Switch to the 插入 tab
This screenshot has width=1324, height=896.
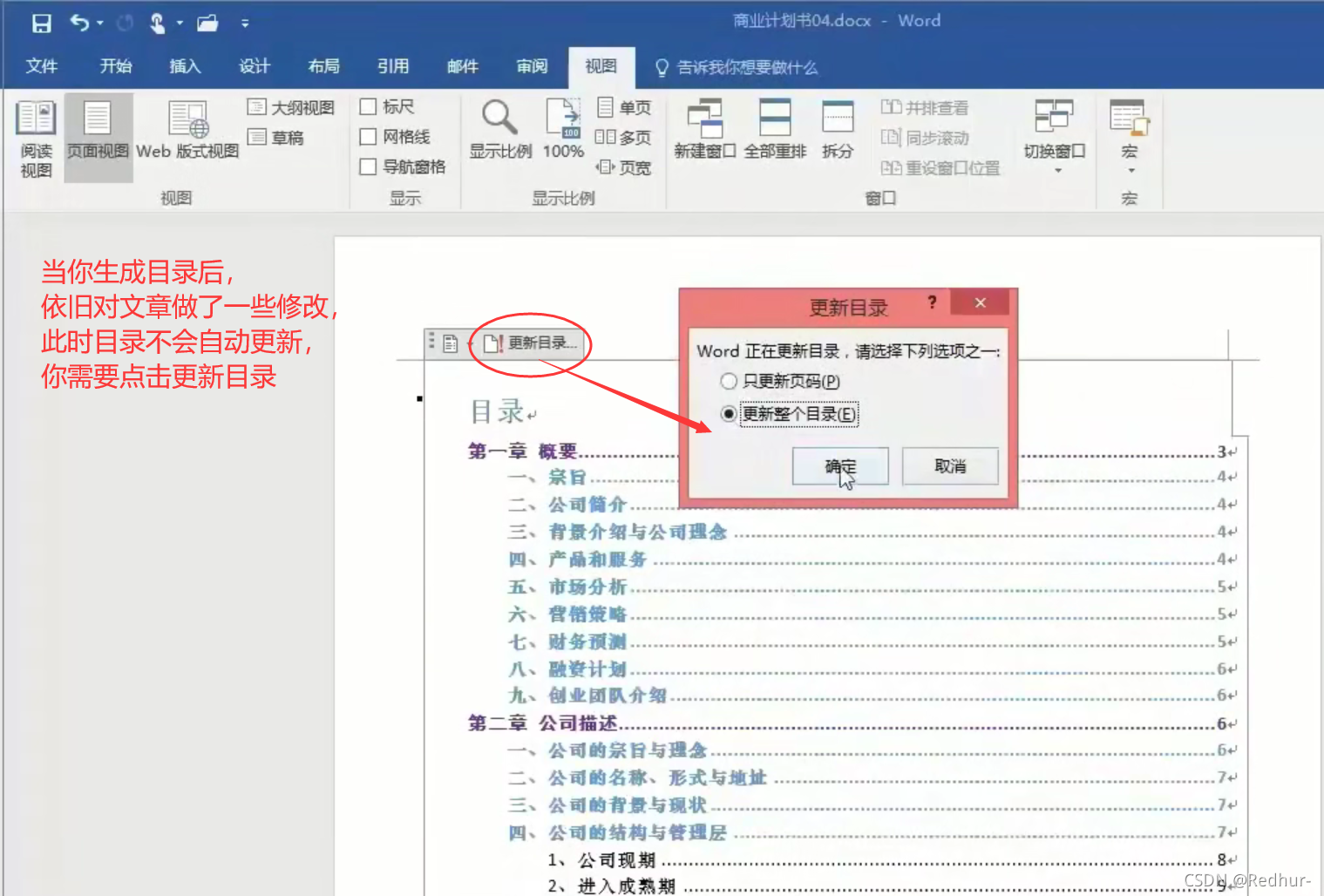pos(185,66)
